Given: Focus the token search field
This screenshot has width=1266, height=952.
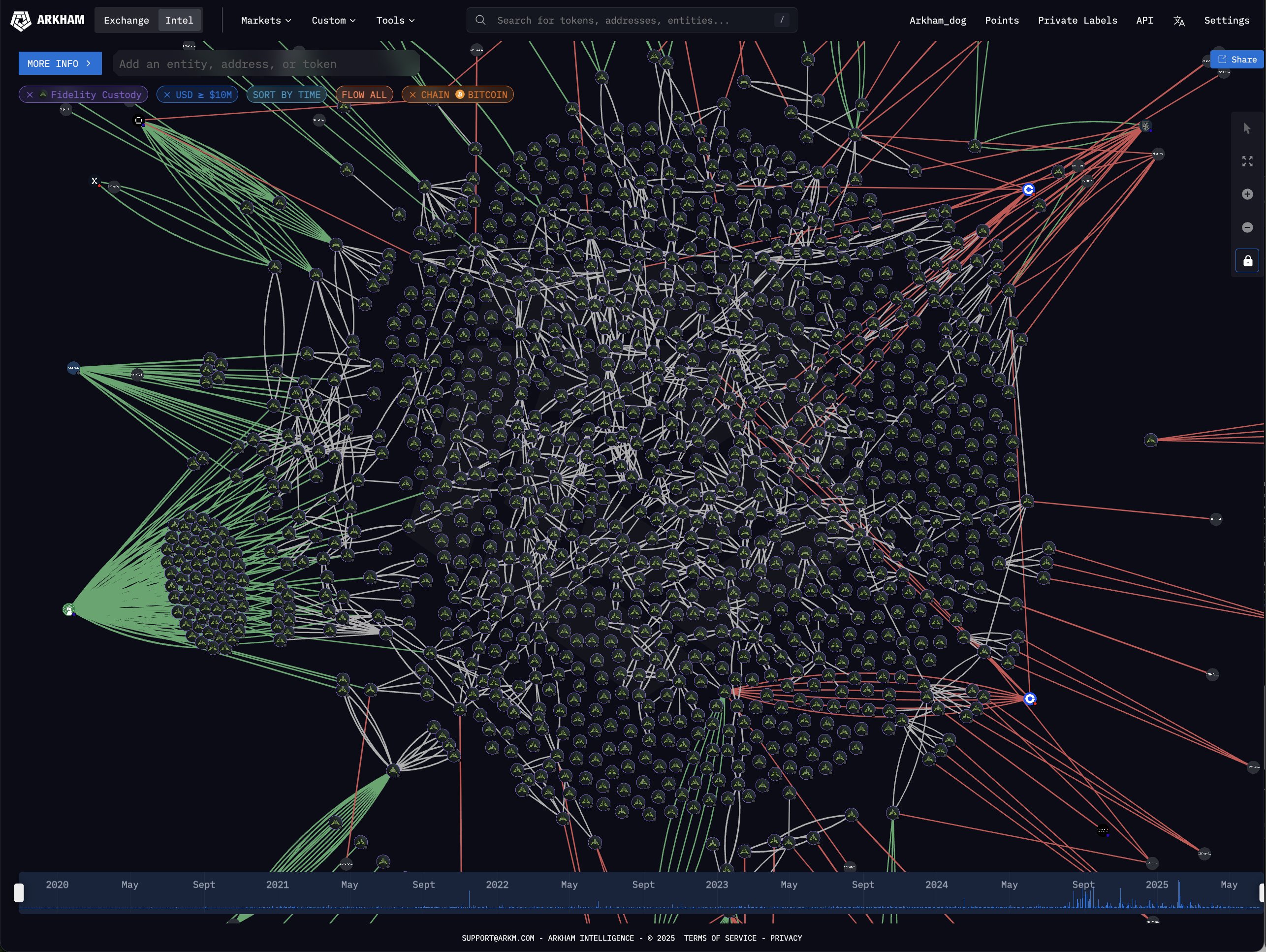Looking at the screenshot, I should tap(632, 20).
